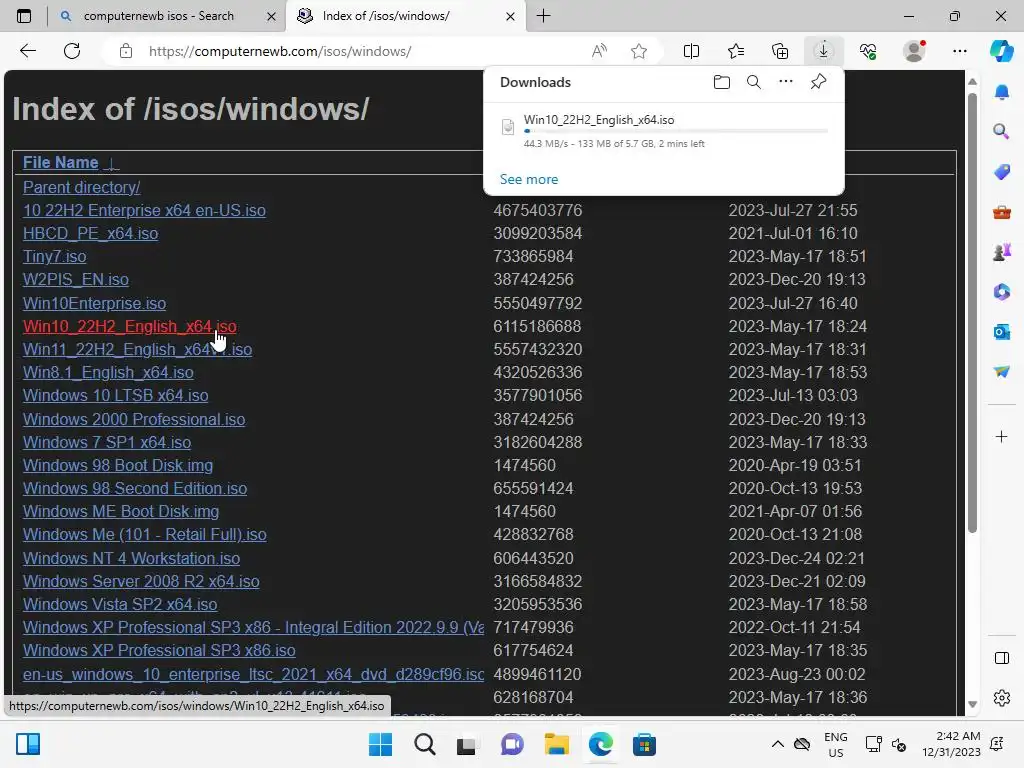1024x768 pixels.
Task: Show hidden system tray icons
Action: tap(777, 744)
